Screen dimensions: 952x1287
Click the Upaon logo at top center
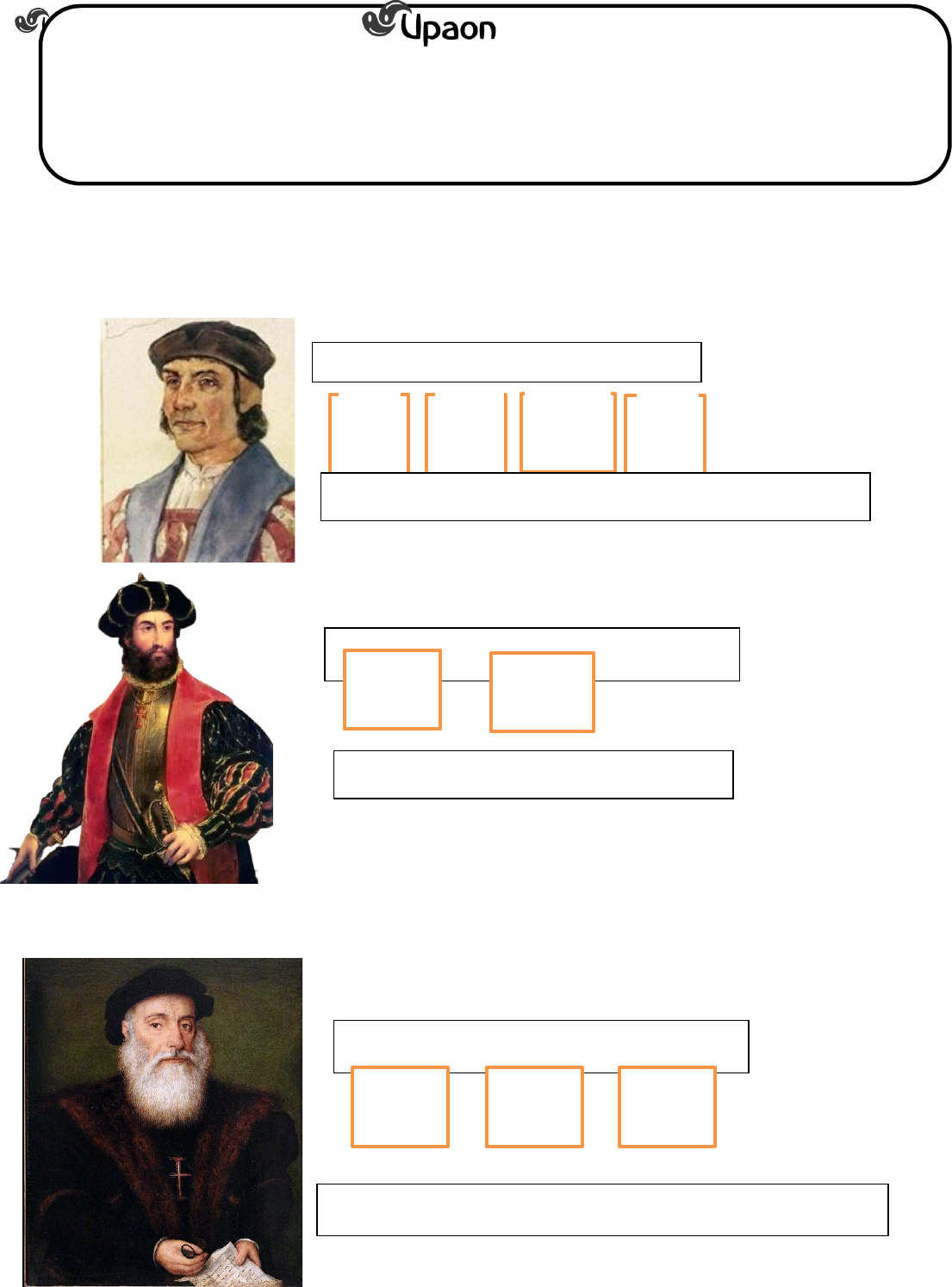[429, 23]
